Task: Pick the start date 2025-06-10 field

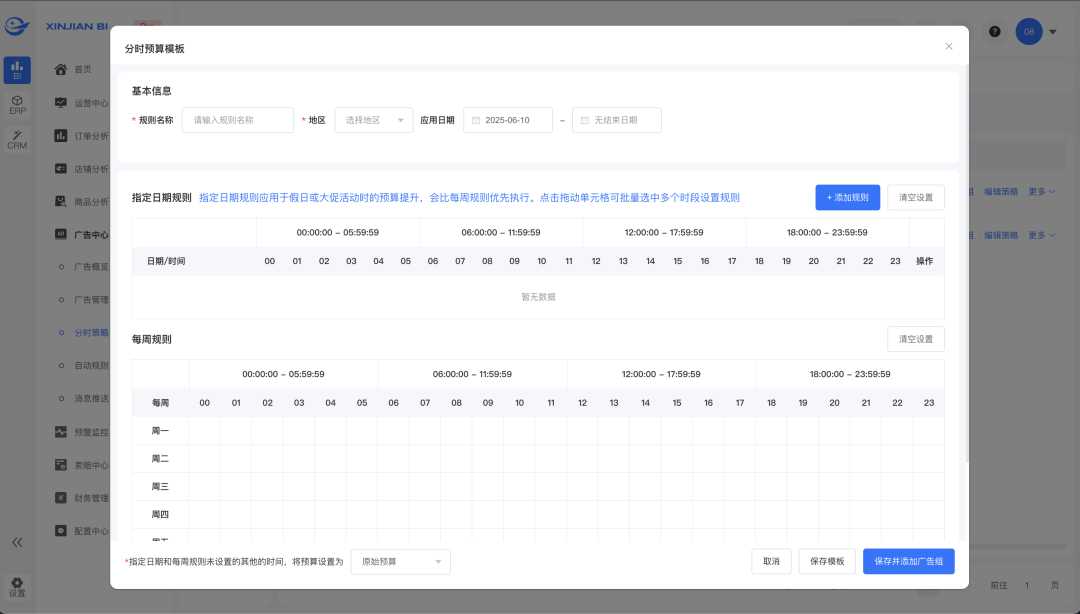Action: coord(508,120)
